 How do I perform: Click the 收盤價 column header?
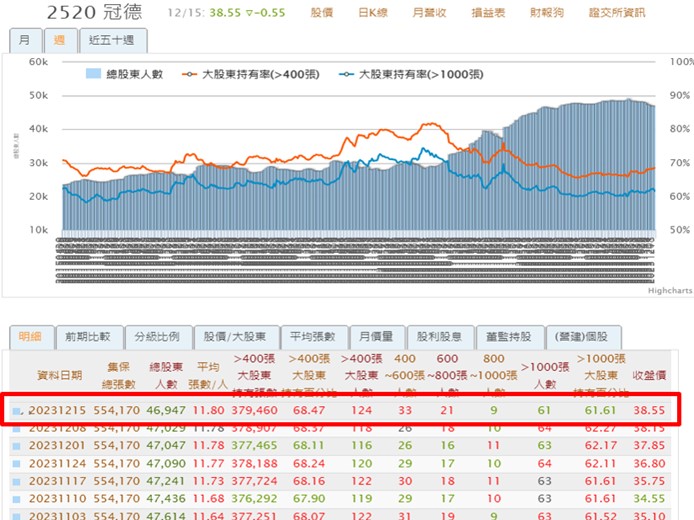pos(649,376)
